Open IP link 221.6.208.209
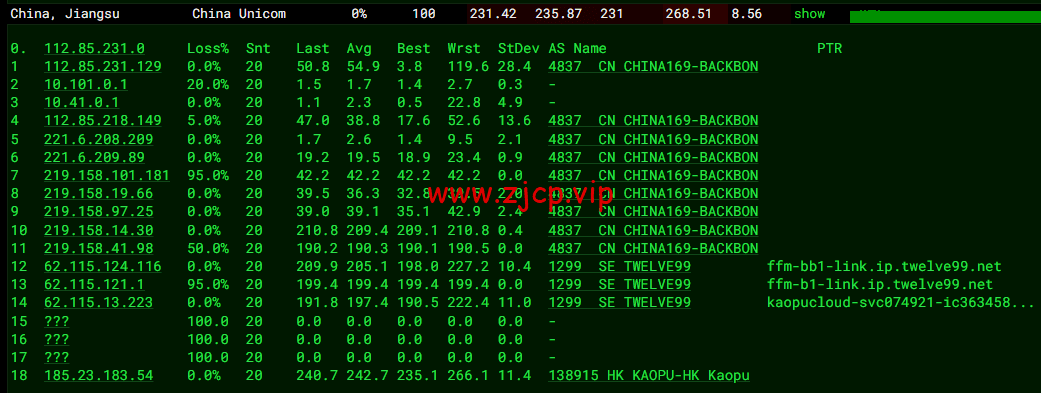The image size is (1041, 393). coord(98,139)
